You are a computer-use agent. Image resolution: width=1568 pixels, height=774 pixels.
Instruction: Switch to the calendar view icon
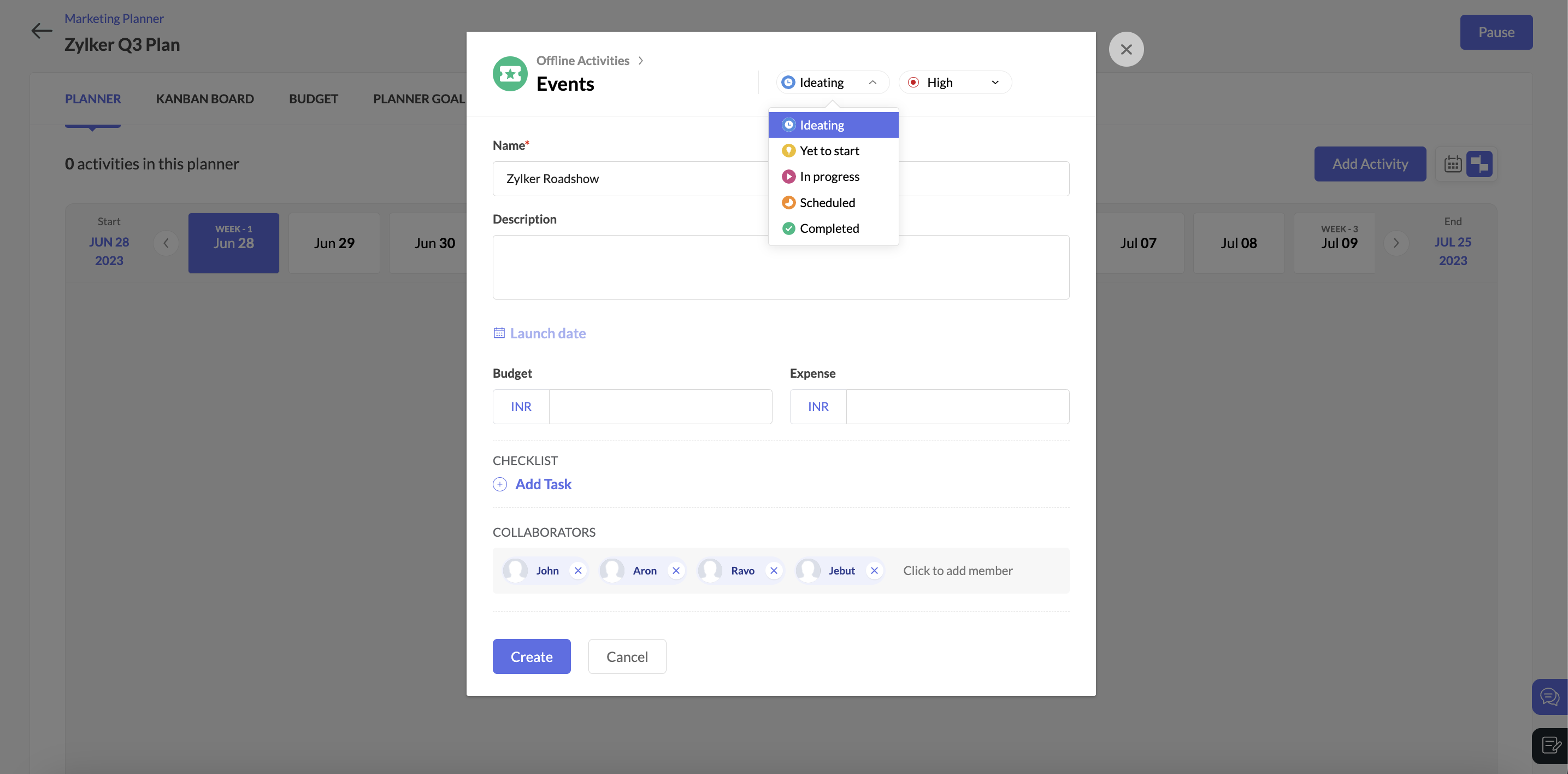(x=1453, y=163)
